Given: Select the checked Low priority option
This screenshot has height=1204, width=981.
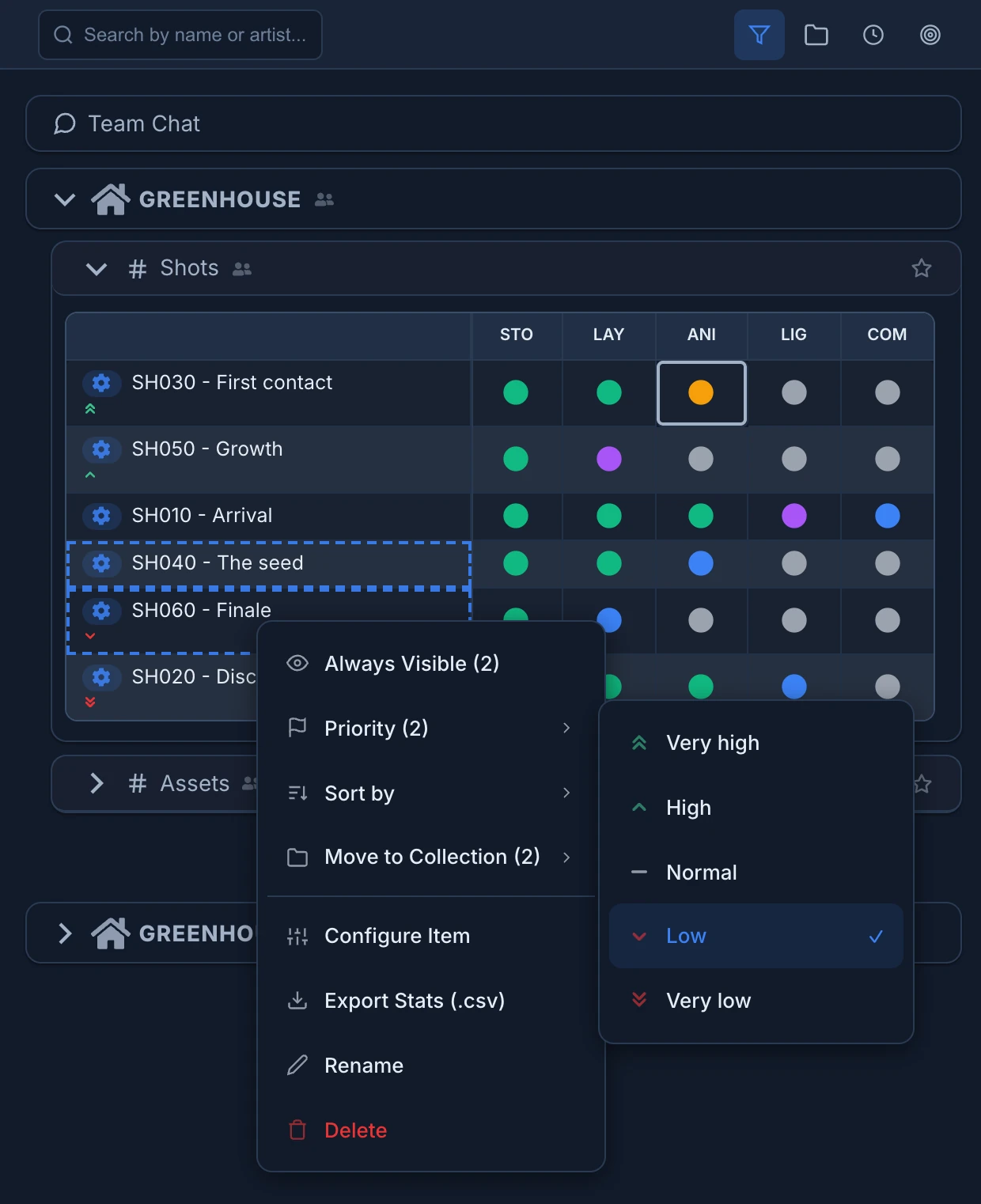Looking at the screenshot, I should (x=756, y=936).
